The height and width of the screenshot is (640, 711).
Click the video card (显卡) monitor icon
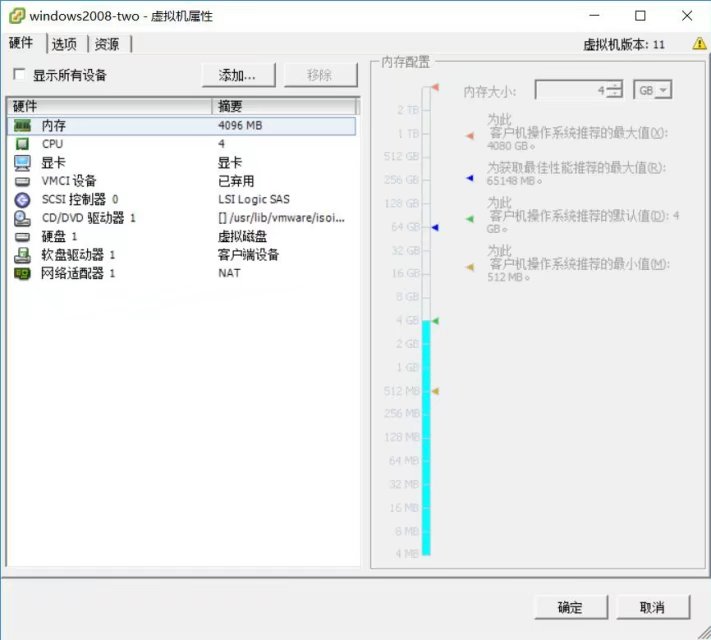point(22,163)
